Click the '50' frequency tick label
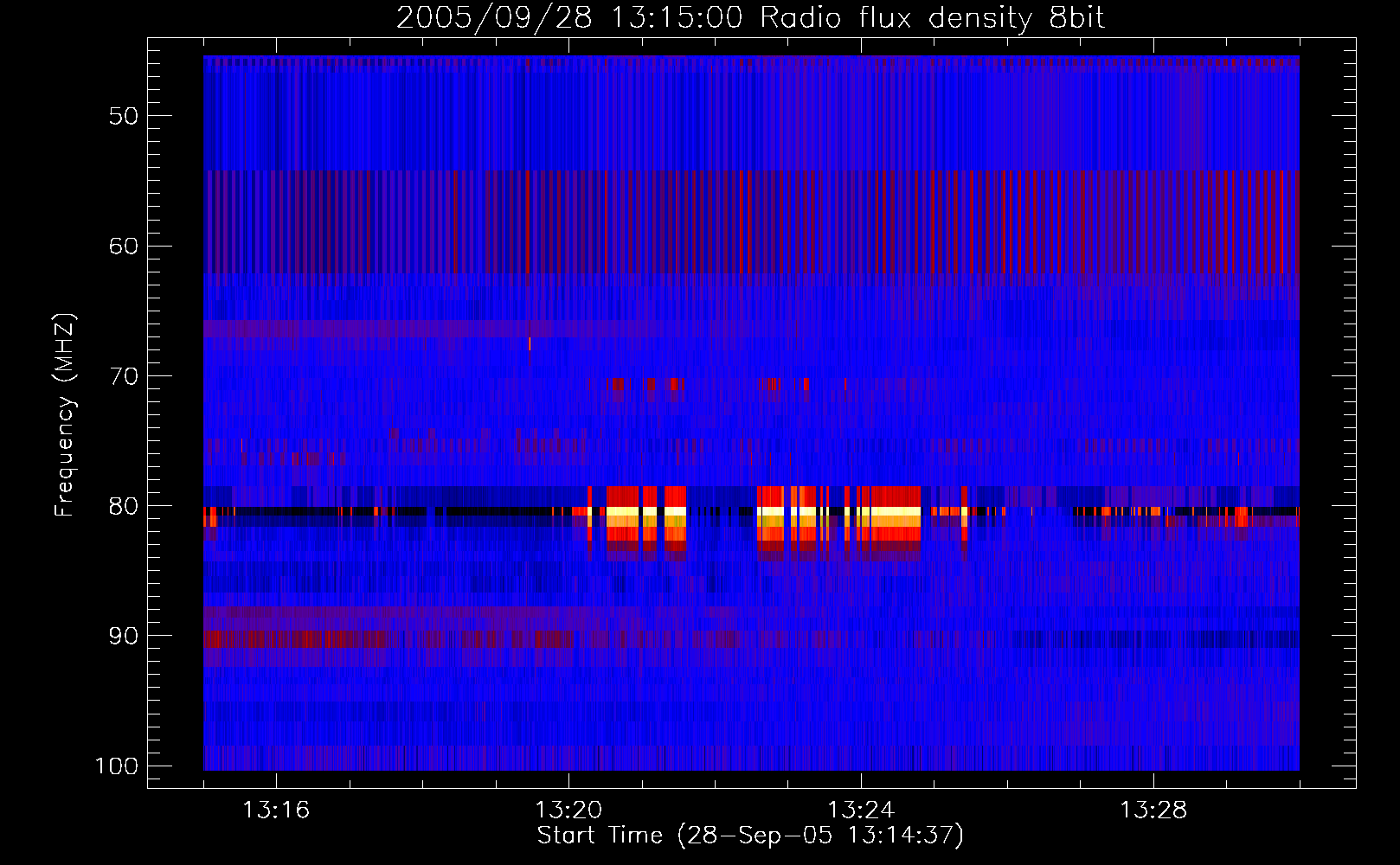The image size is (1400, 865). (124, 116)
